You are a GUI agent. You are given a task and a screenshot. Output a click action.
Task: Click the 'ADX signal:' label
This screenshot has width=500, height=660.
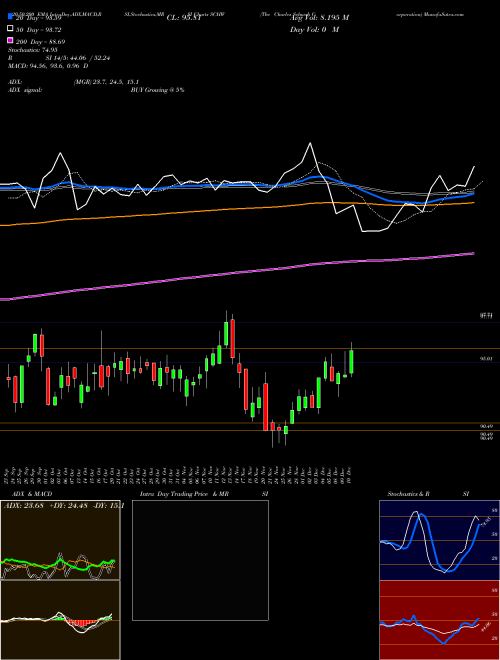tap(25, 90)
